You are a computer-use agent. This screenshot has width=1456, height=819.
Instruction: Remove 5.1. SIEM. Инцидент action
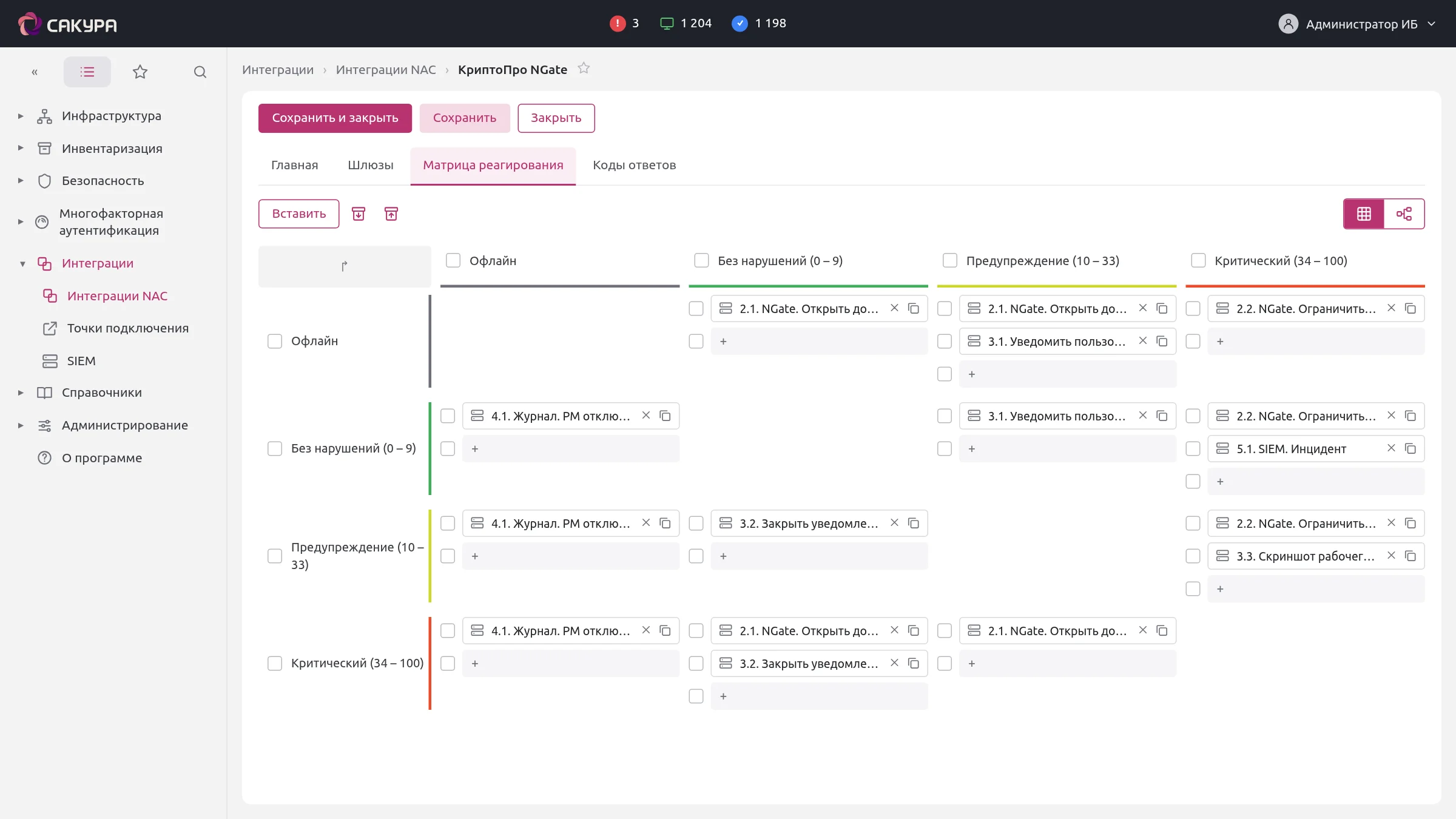click(x=1391, y=448)
